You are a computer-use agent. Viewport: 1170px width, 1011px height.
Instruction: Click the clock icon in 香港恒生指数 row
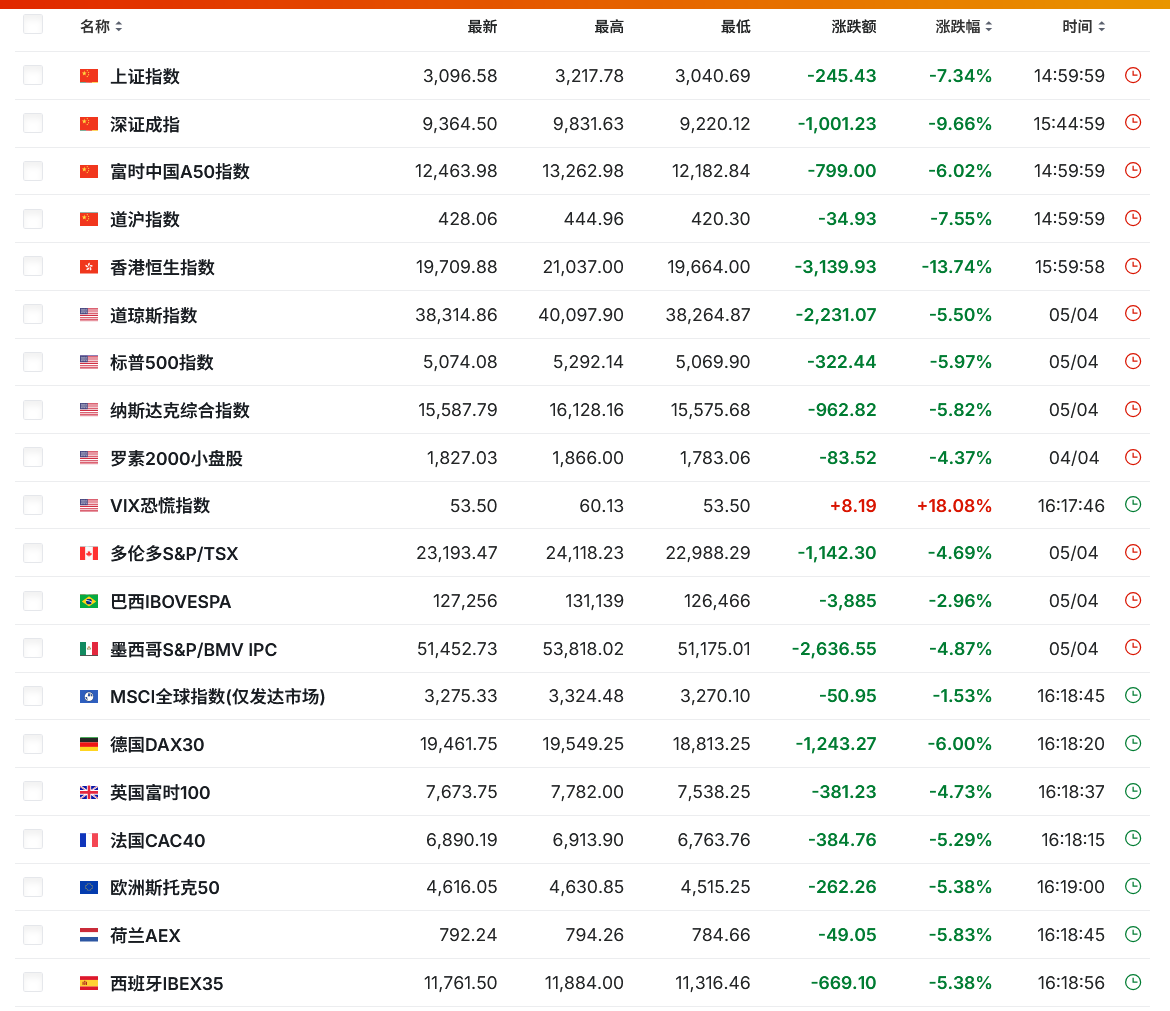click(x=1133, y=266)
